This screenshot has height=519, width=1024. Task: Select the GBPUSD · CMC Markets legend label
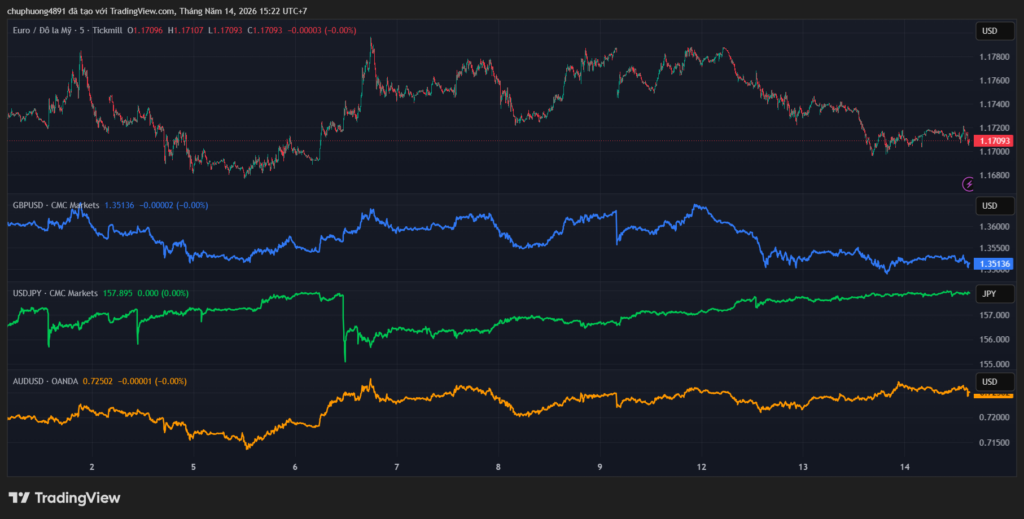(x=56, y=206)
